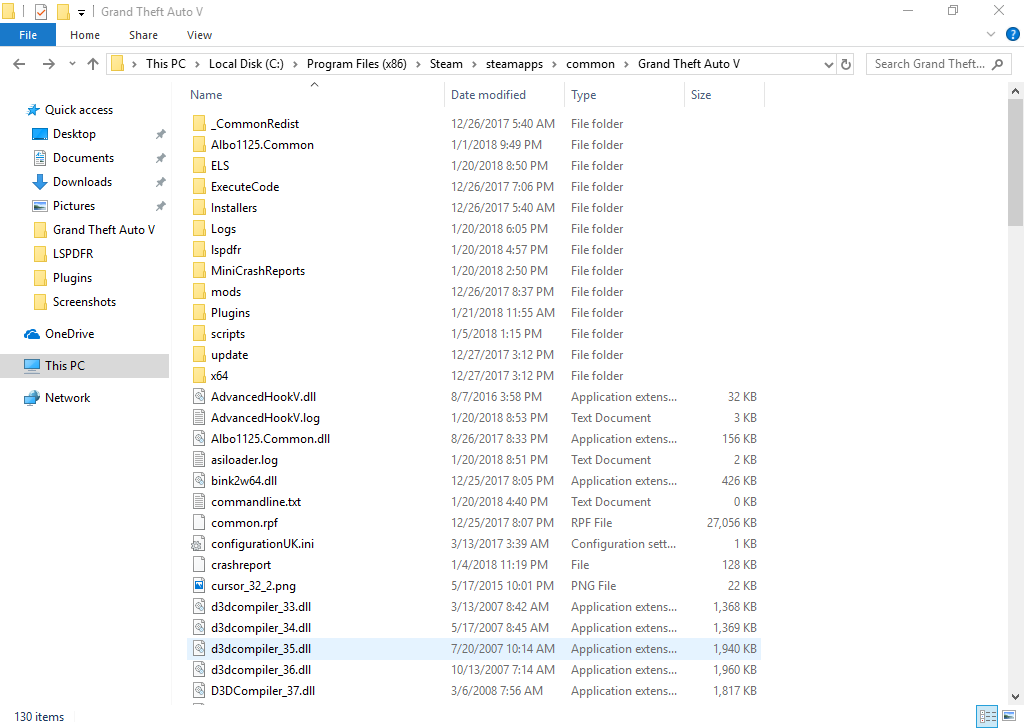The image size is (1024, 728).
Task: Open the Share ribbon tab
Action: (143, 35)
